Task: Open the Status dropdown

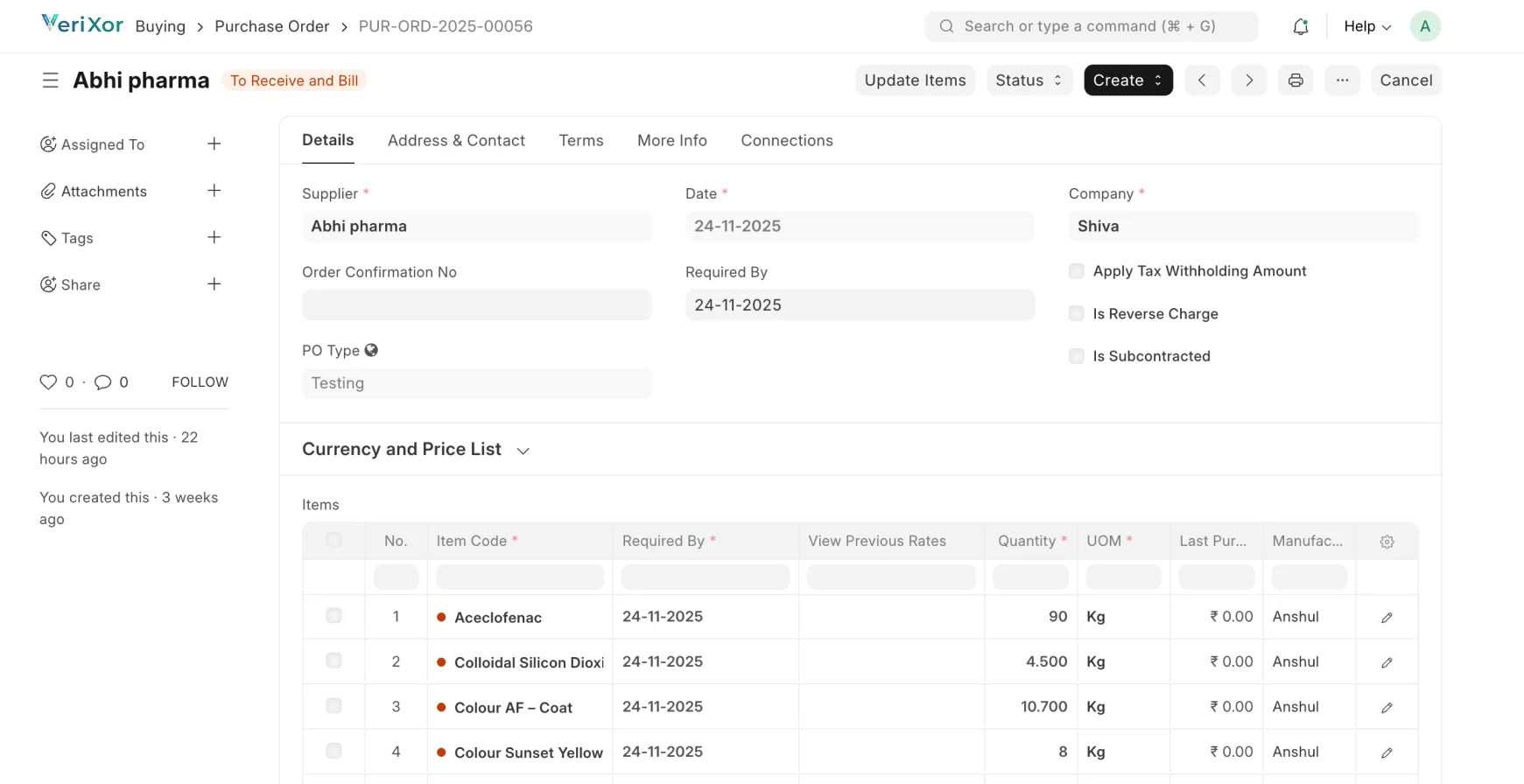Action: tap(1029, 80)
